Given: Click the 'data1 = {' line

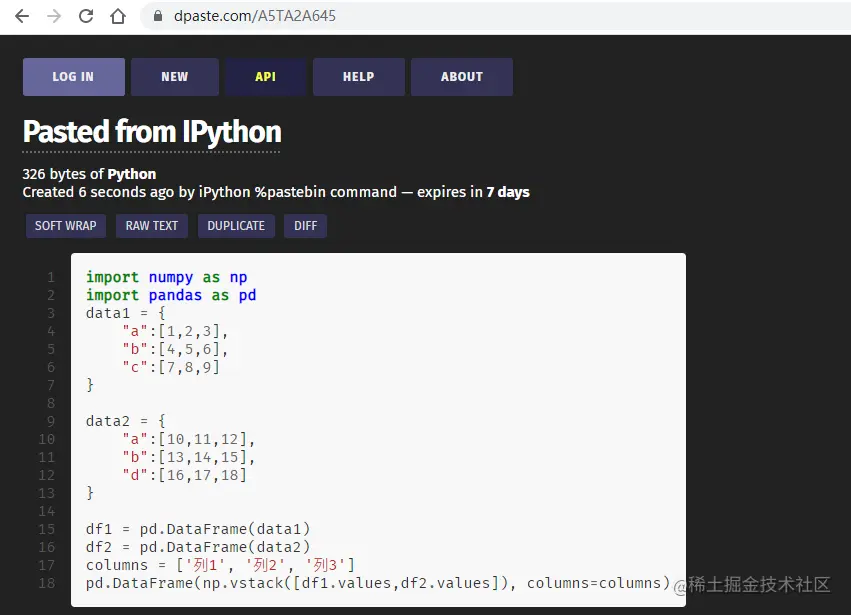Looking at the screenshot, I should tap(126, 313).
